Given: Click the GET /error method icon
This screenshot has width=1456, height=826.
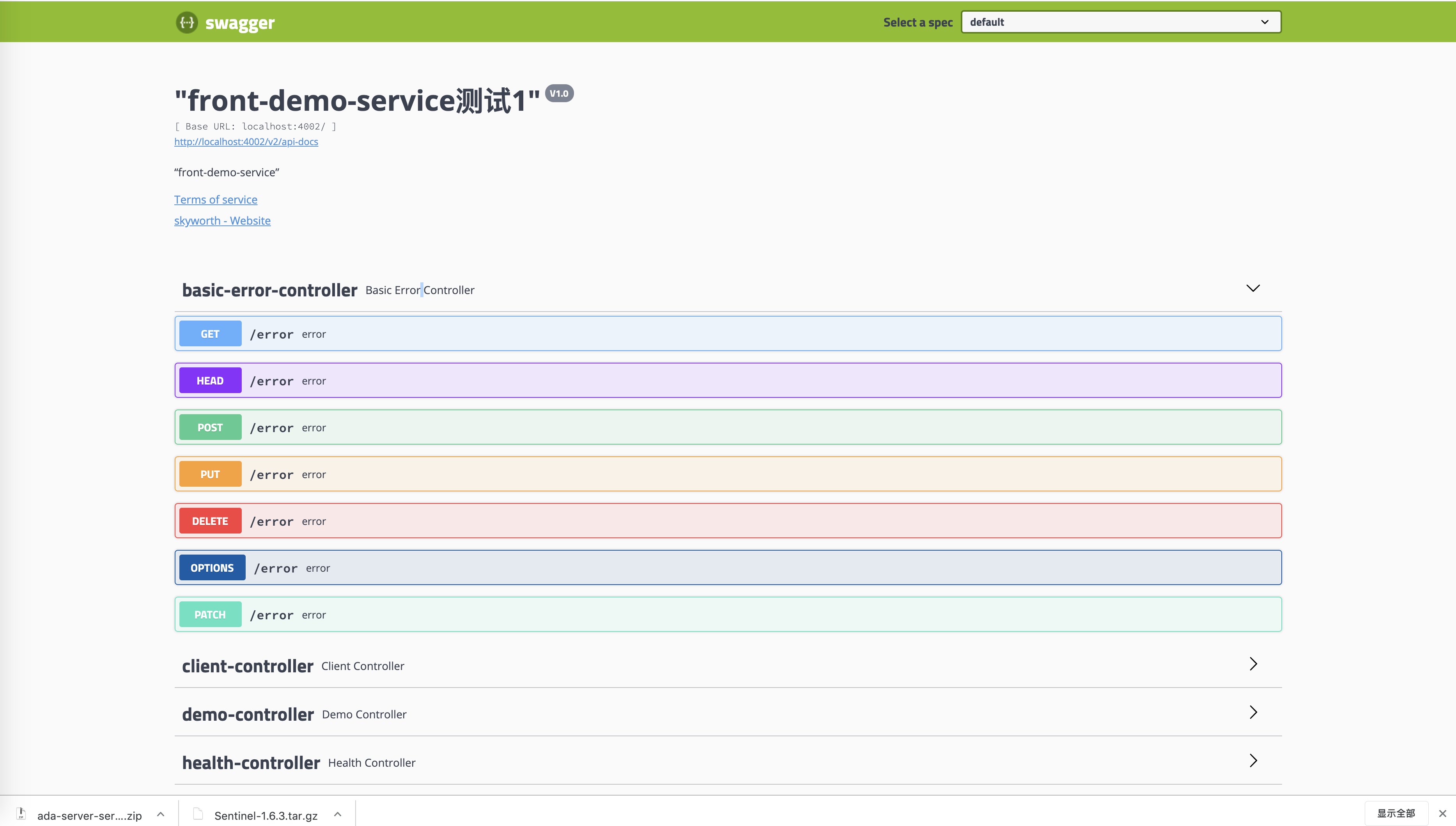Looking at the screenshot, I should pyautogui.click(x=210, y=333).
